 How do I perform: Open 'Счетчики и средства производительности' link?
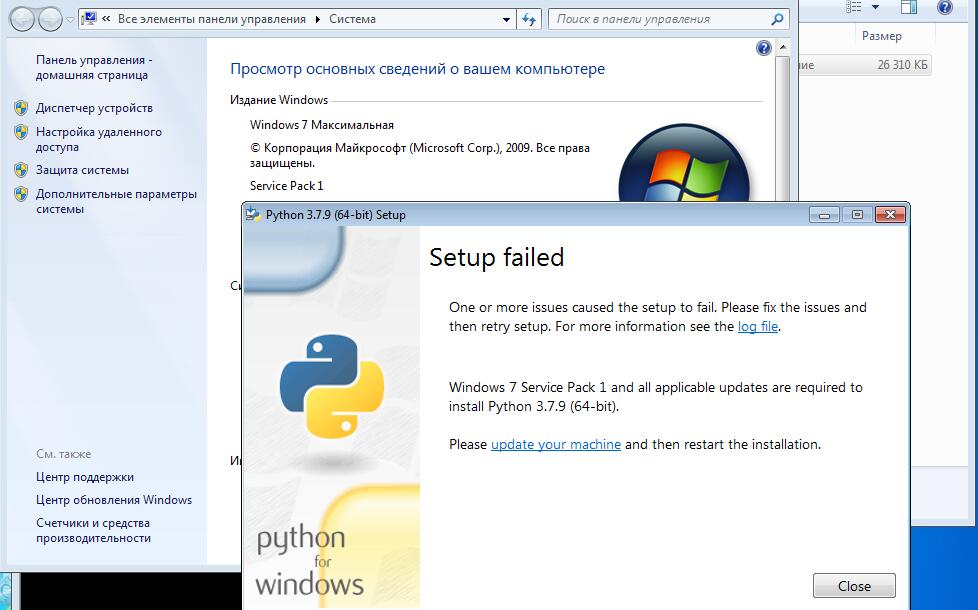coord(94,530)
